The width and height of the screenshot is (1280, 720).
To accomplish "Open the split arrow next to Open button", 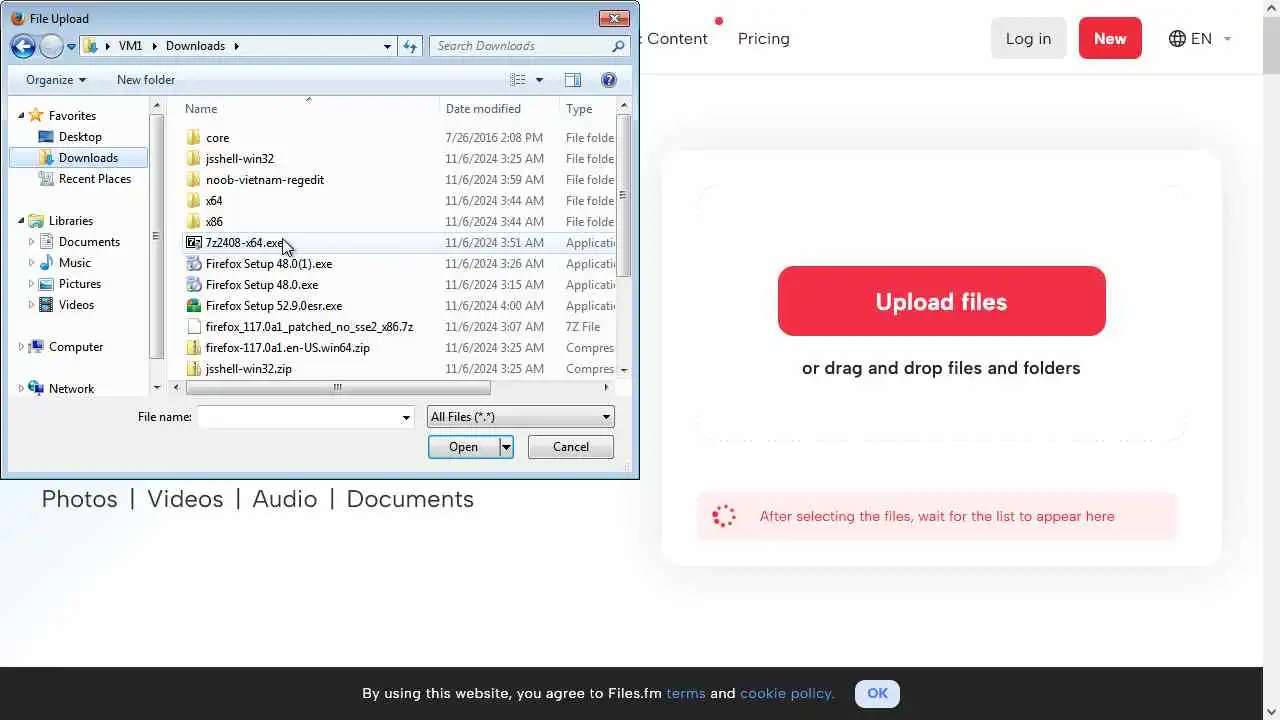I will click(506, 447).
